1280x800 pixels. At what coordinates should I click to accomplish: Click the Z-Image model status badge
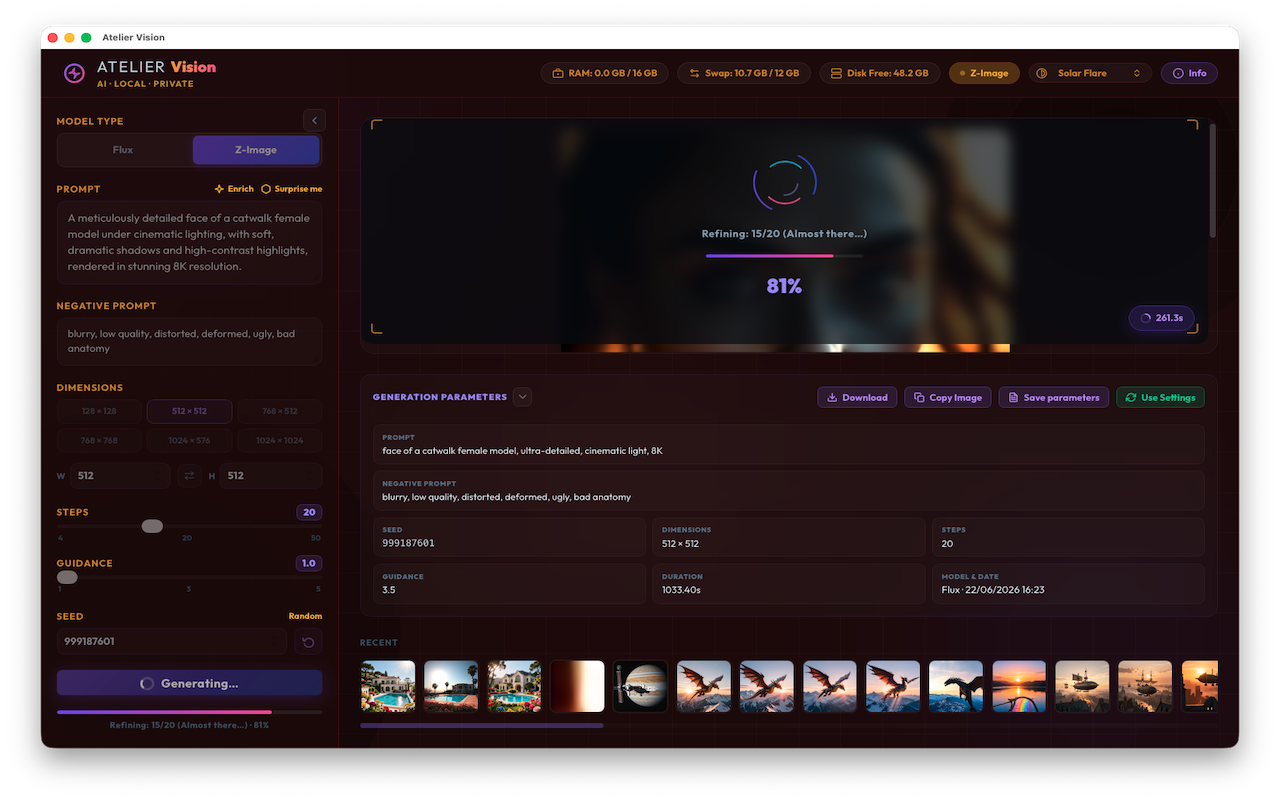(984, 73)
